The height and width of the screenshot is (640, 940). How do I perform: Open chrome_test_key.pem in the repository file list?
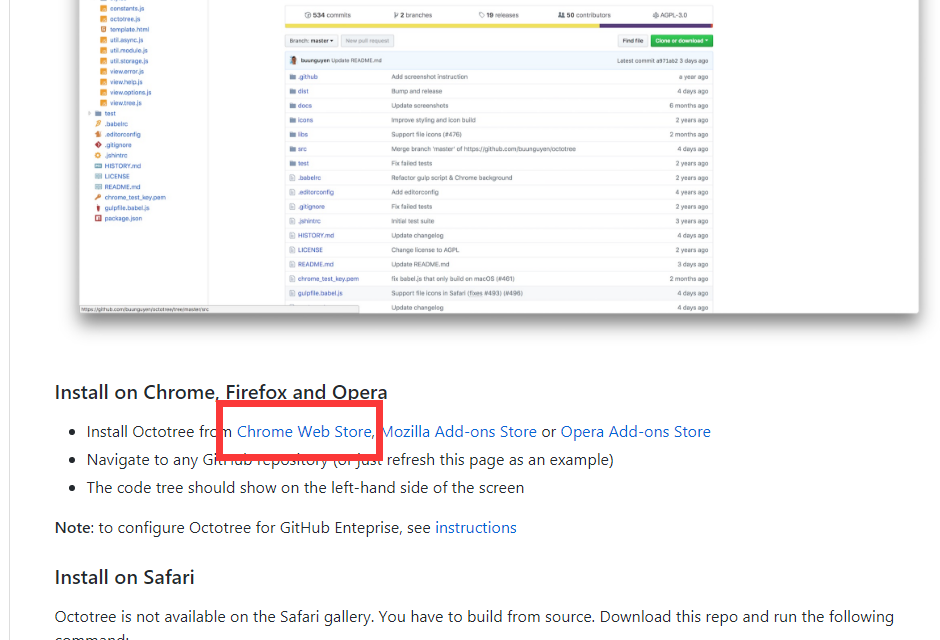click(329, 279)
